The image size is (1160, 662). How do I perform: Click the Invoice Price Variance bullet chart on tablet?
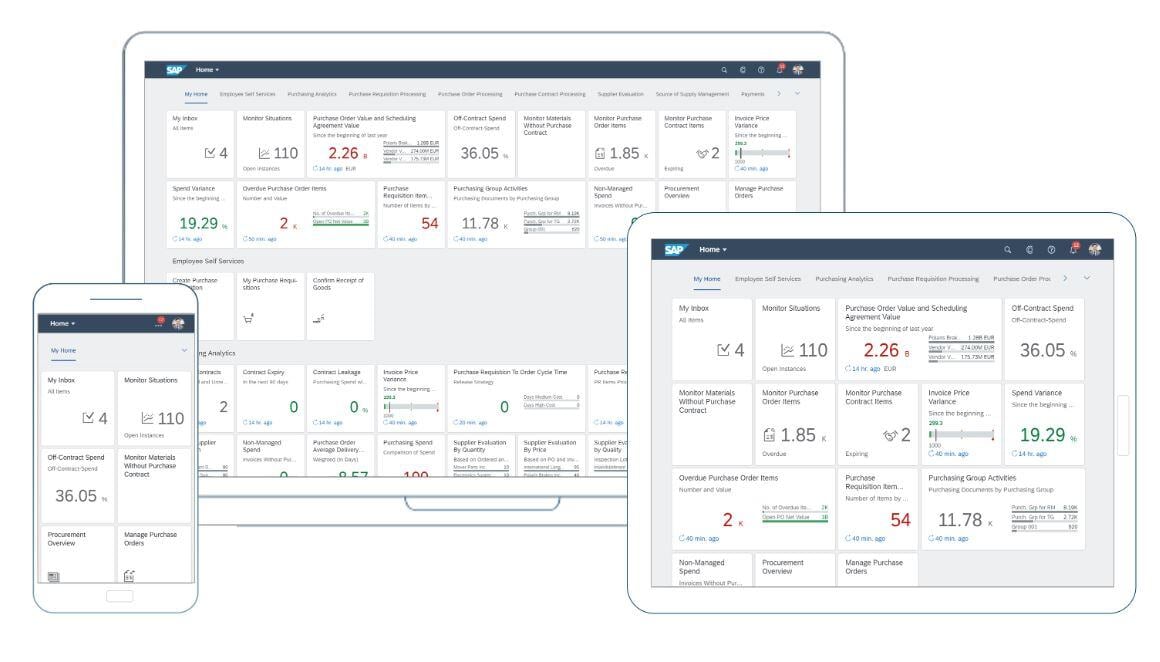961,436
